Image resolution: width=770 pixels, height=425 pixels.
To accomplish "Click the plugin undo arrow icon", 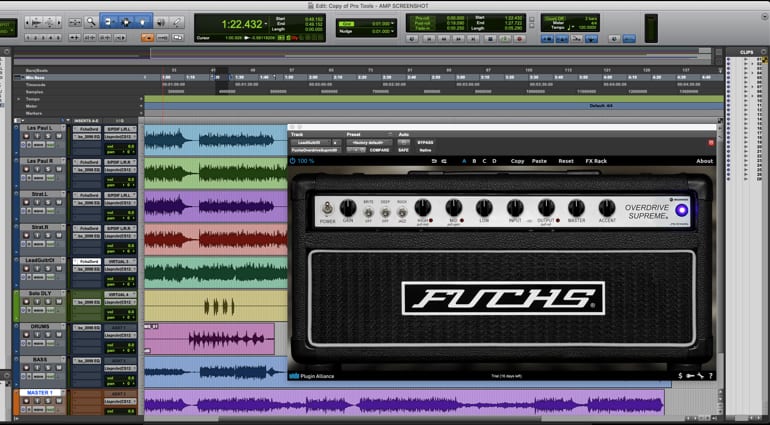I will pyautogui.click(x=434, y=161).
